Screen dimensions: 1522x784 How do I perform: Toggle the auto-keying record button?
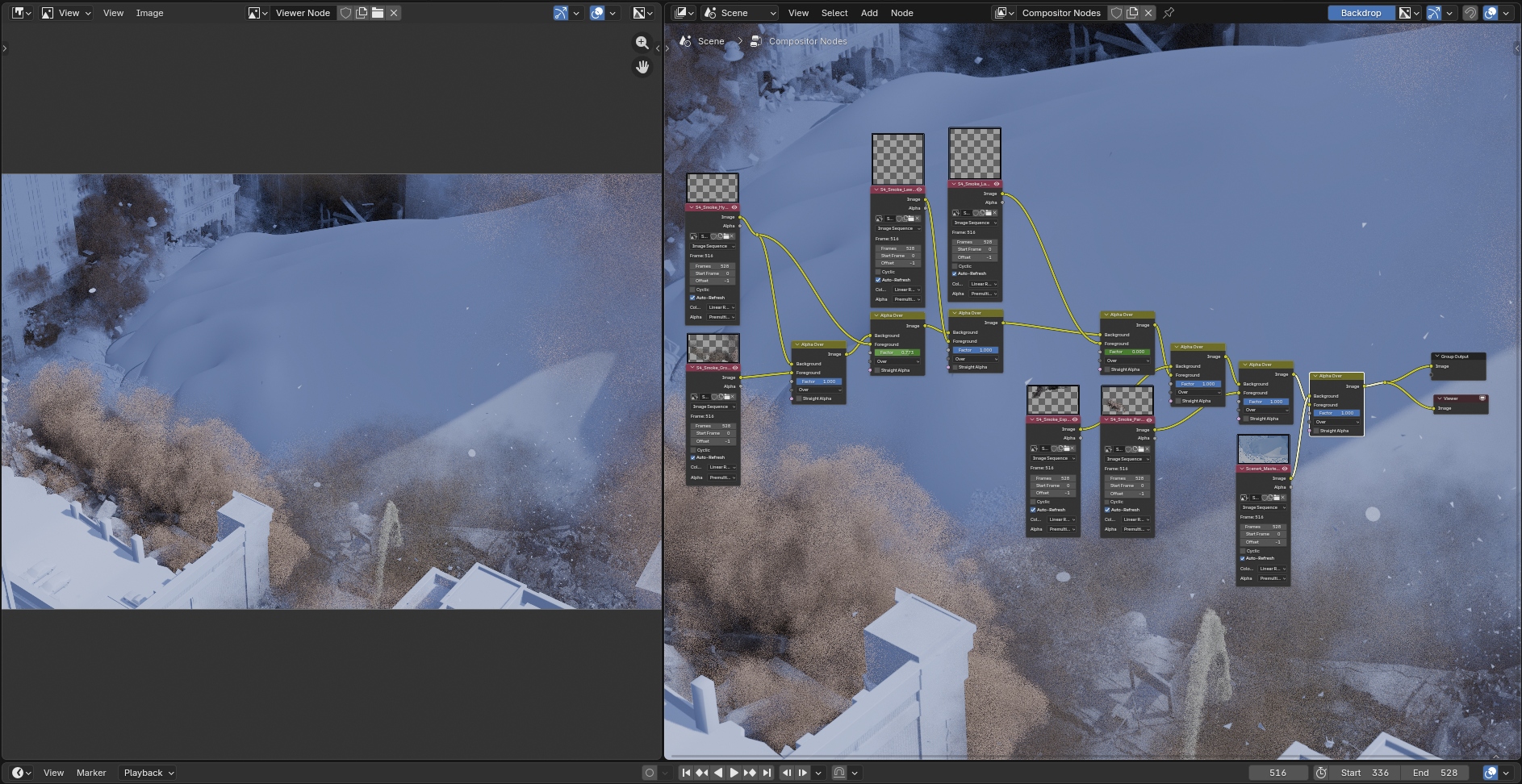(x=649, y=773)
